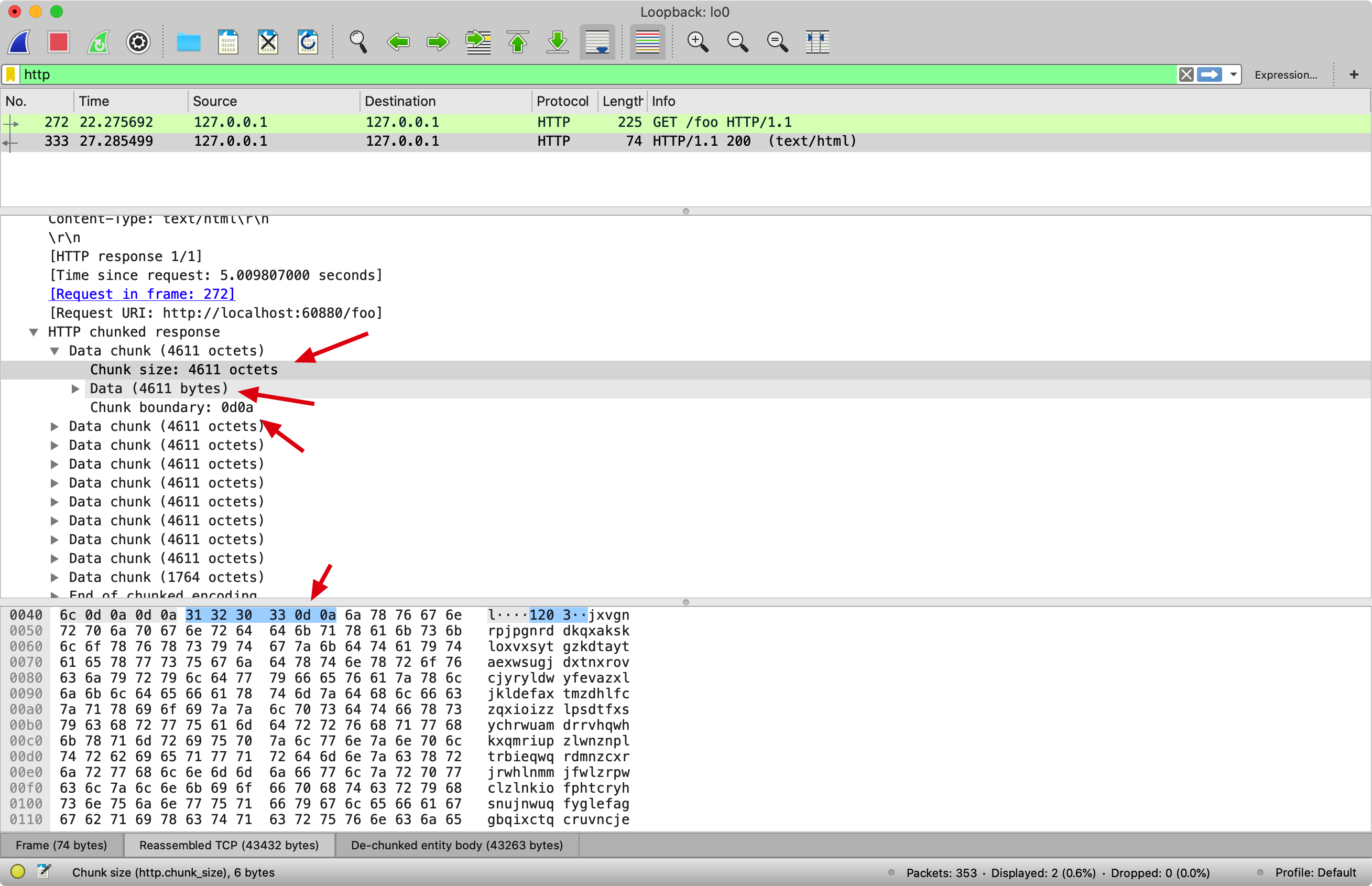Click resize columns toolbar icon
This screenshot has height=886, width=1372.
pyautogui.click(x=816, y=42)
